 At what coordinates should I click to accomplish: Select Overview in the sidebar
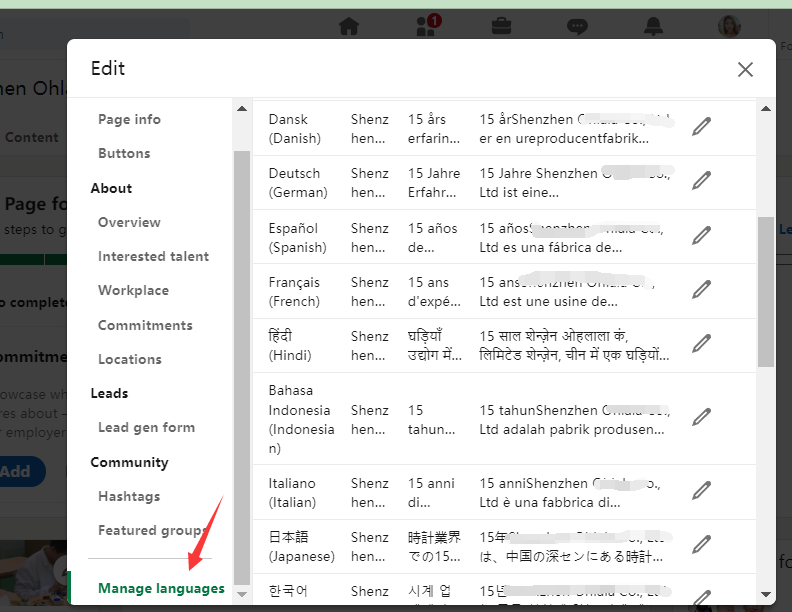point(129,223)
